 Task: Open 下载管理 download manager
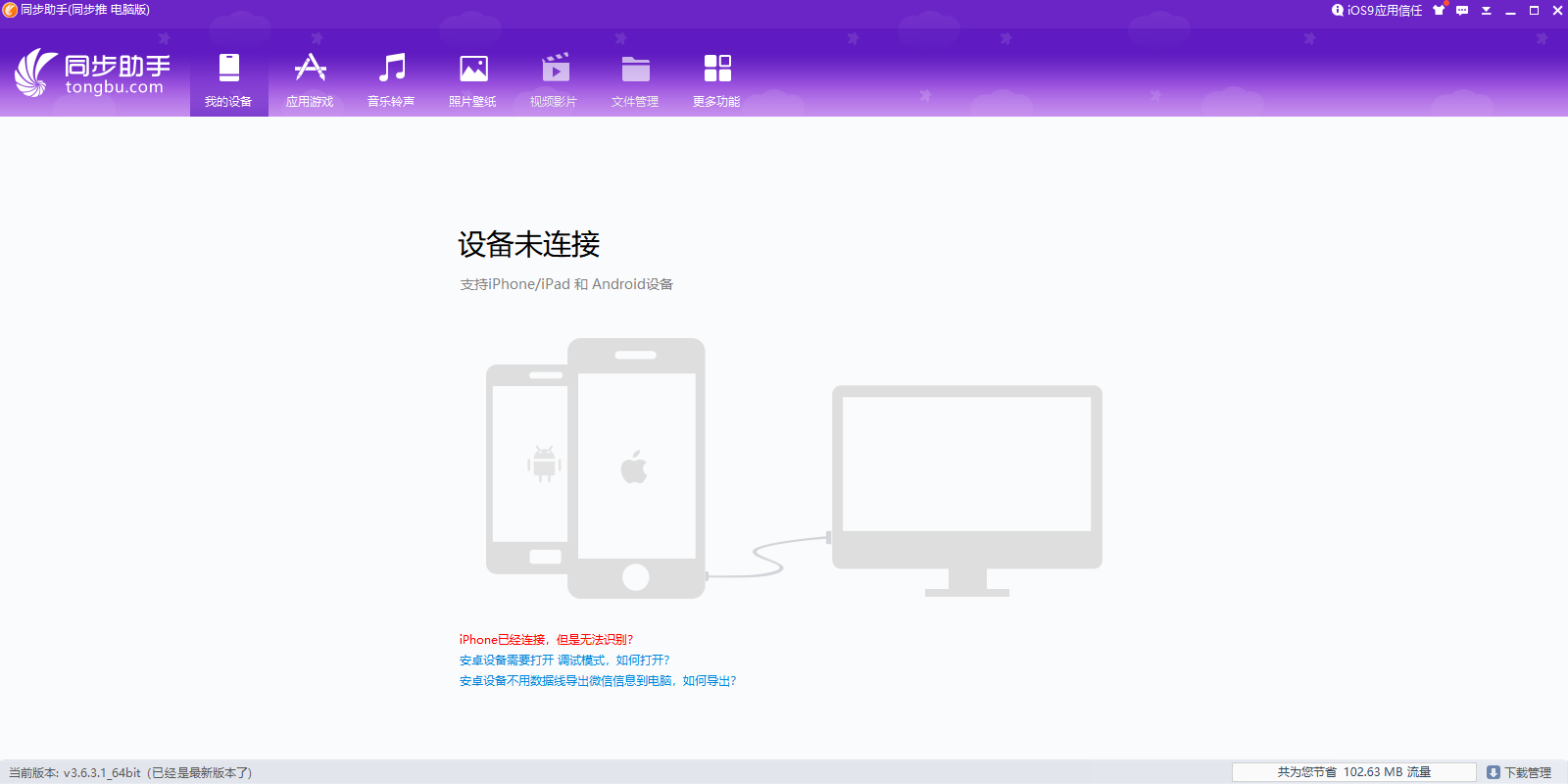[1519, 772]
